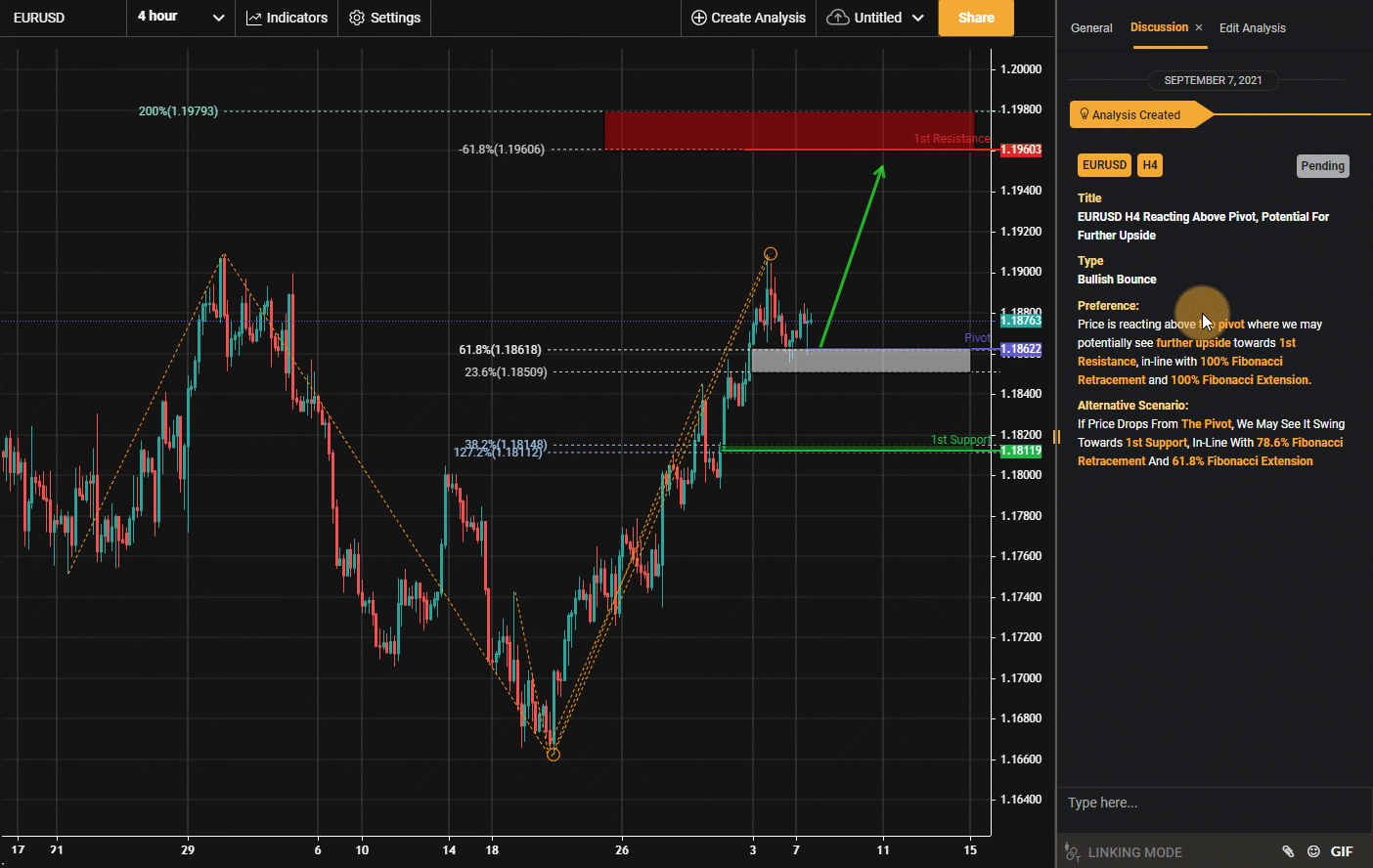Click the 1.18622 pivot price label

[x=1021, y=349]
